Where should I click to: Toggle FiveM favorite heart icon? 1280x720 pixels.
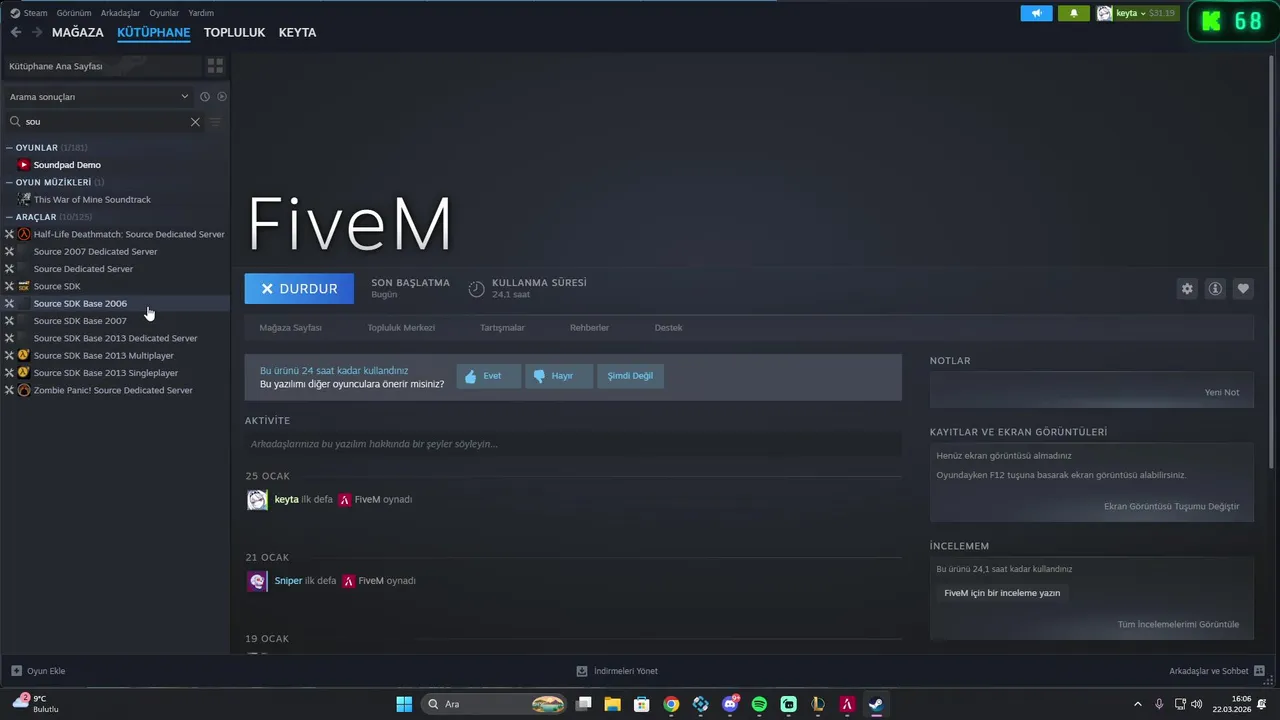pos(1243,289)
